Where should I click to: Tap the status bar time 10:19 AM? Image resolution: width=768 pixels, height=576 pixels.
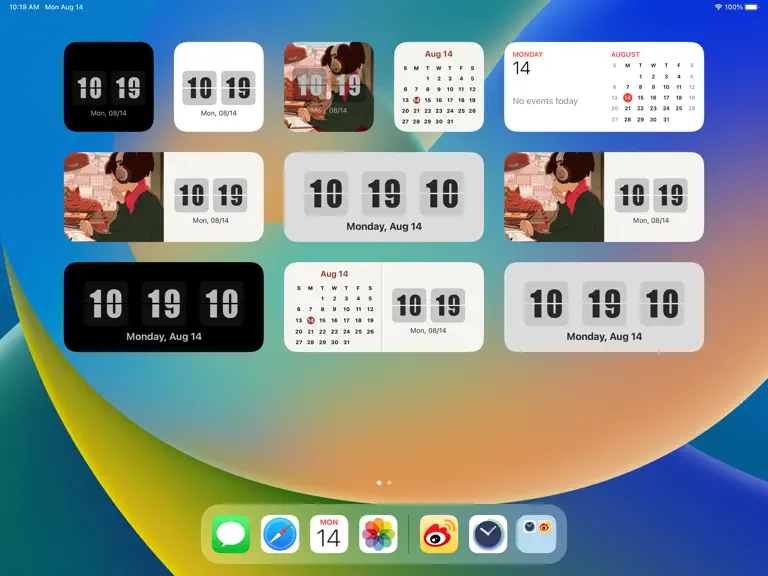point(24,7)
